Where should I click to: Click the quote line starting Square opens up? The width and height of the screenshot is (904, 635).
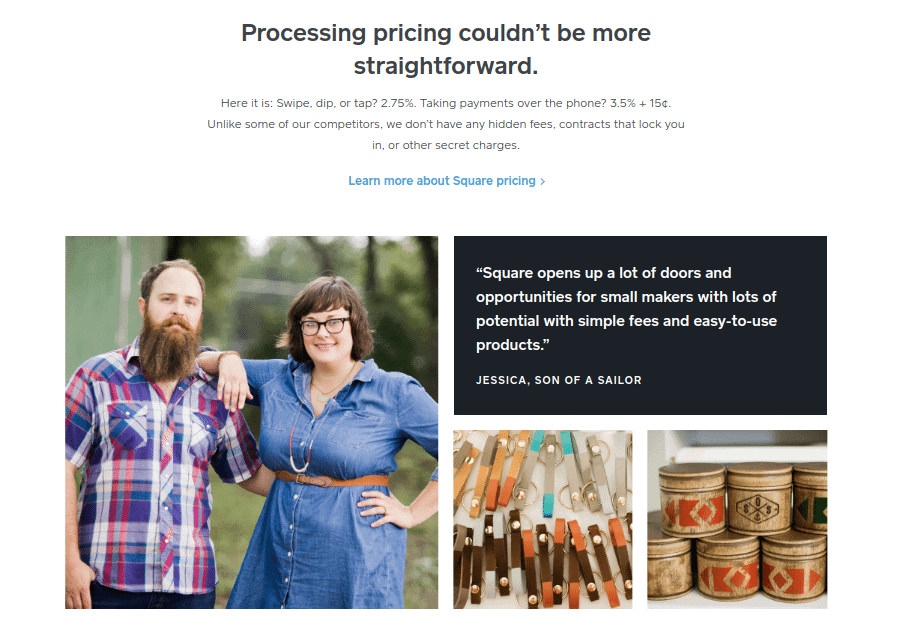[604, 273]
